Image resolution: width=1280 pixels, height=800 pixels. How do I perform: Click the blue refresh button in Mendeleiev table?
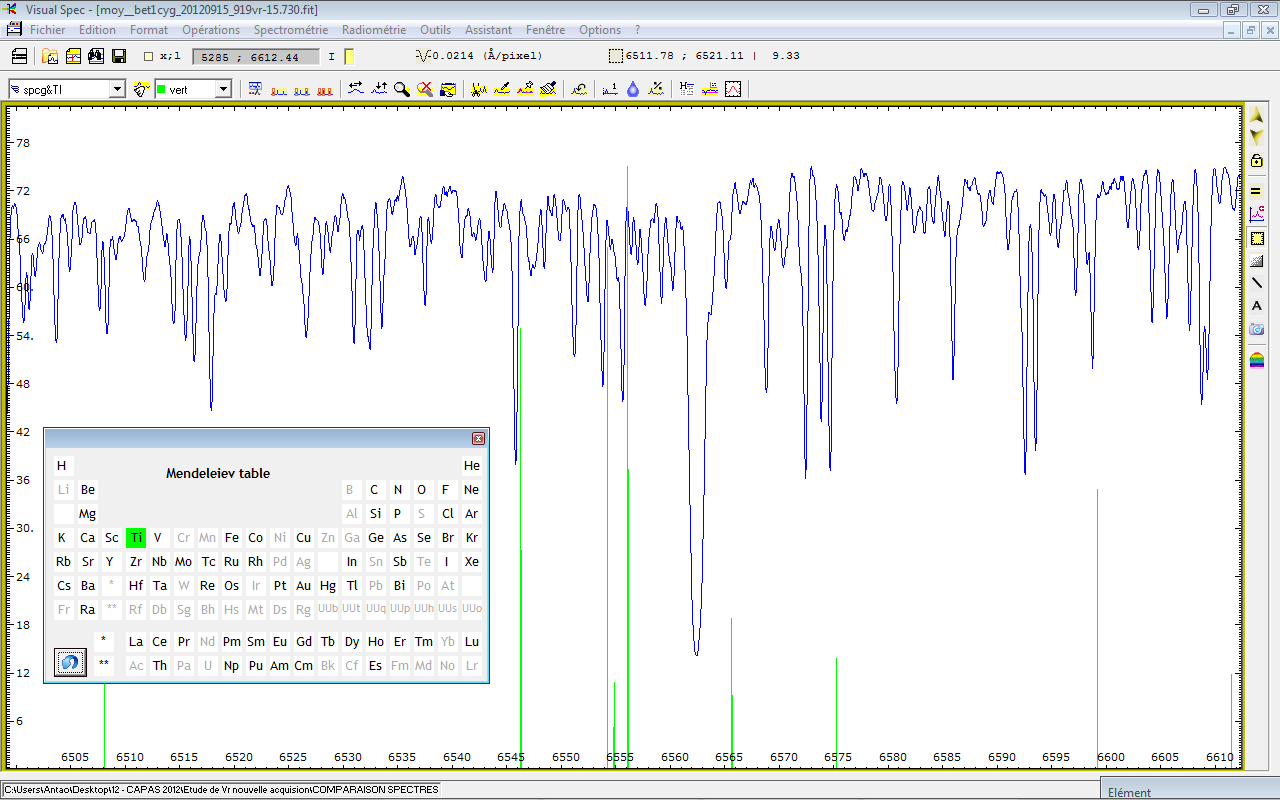70,662
